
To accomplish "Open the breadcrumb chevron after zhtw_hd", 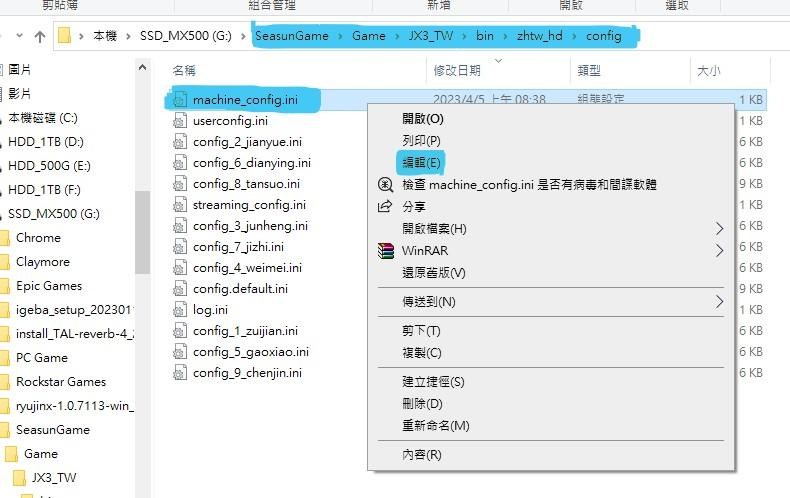I will coord(574,36).
